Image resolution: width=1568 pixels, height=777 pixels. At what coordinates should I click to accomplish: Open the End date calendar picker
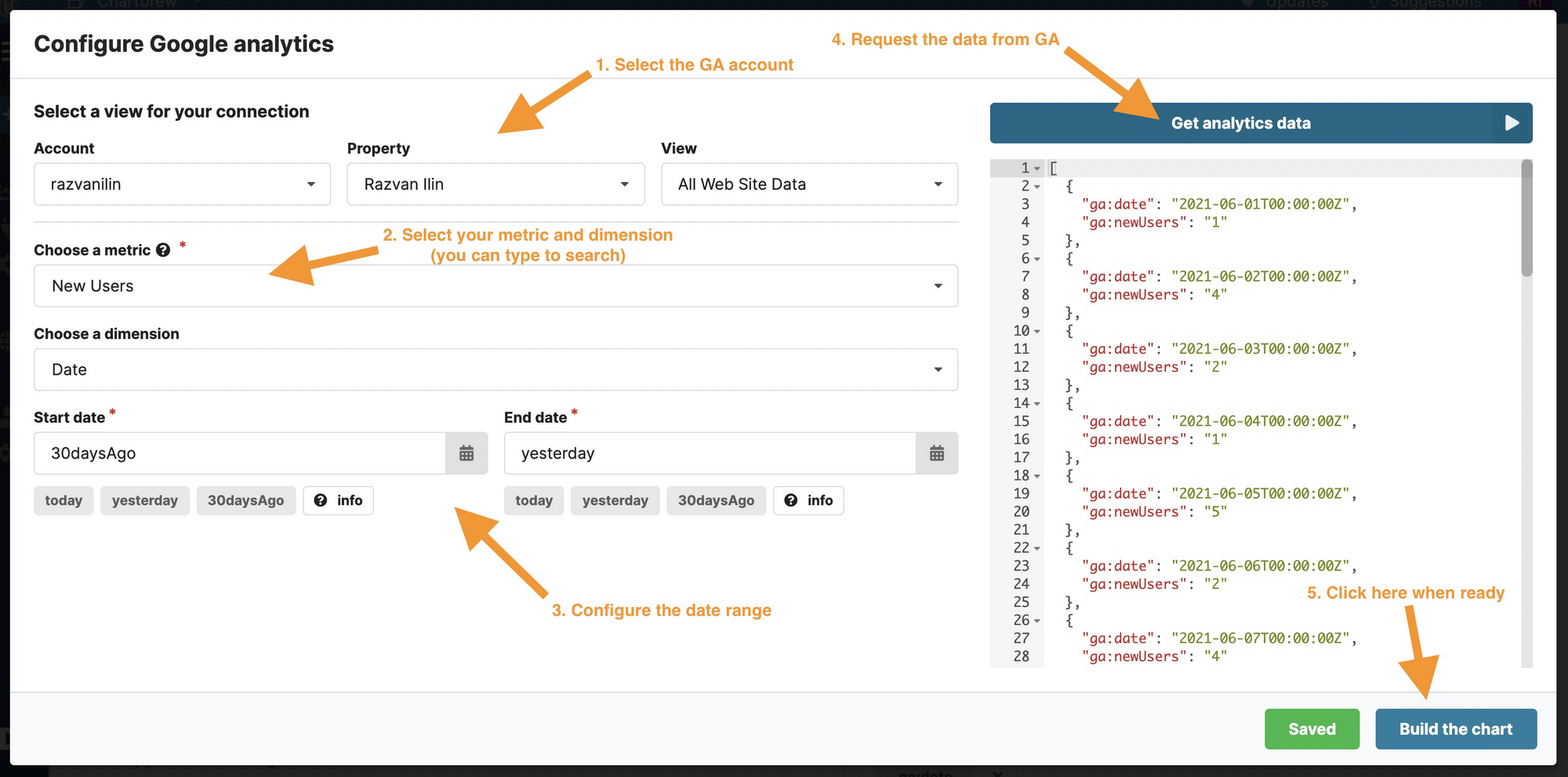tap(936, 453)
